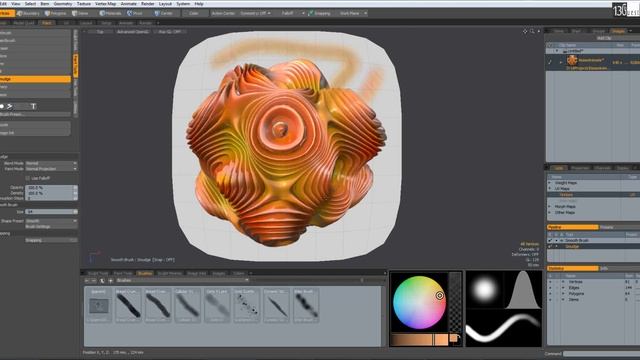The height and width of the screenshot is (360, 640).
Task: Open the Render menu
Action: (x=148, y=4)
